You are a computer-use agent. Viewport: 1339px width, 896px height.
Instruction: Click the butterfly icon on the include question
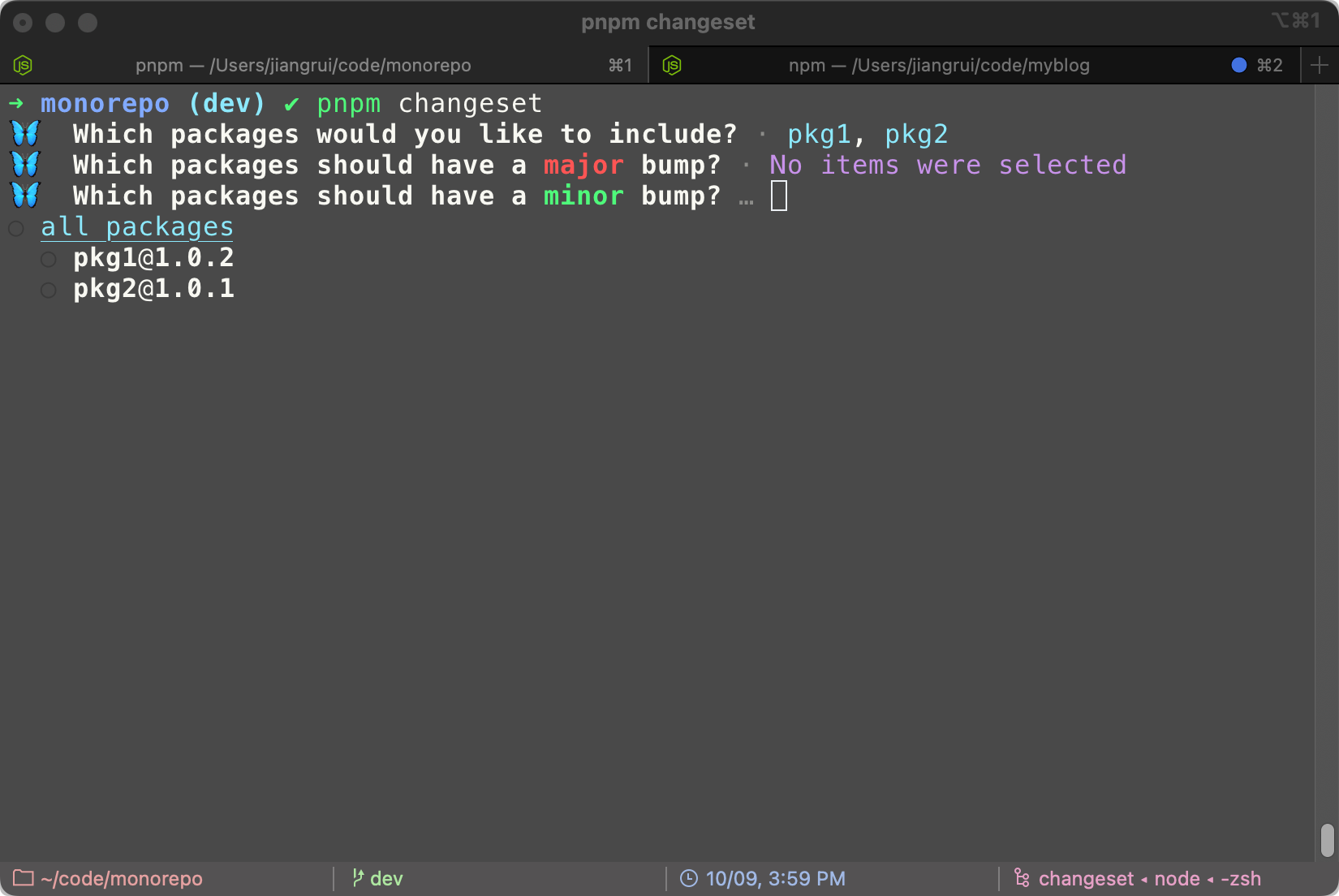(25, 133)
